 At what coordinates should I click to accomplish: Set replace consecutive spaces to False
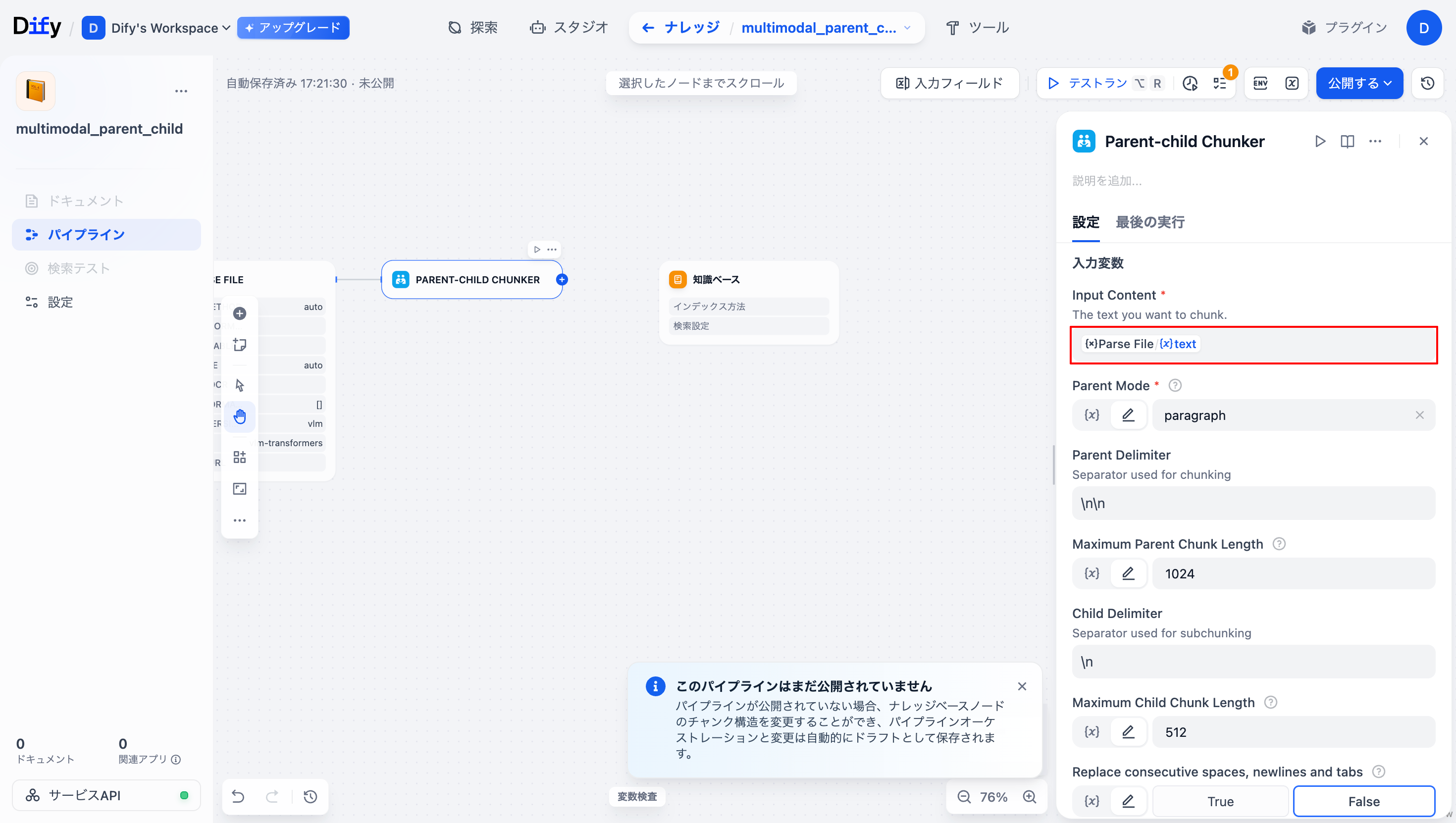tap(1363, 801)
